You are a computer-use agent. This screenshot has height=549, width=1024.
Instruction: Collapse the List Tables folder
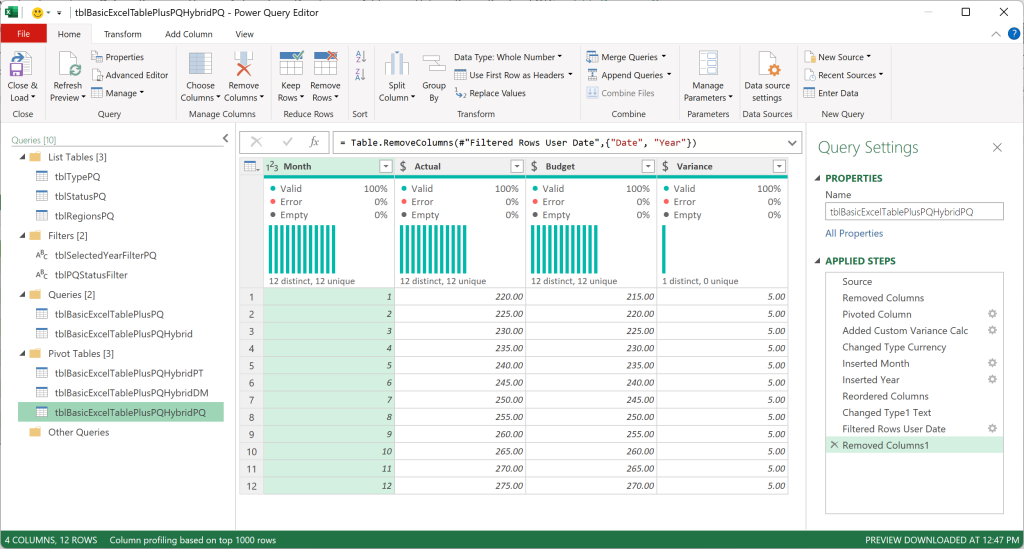coord(23,157)
